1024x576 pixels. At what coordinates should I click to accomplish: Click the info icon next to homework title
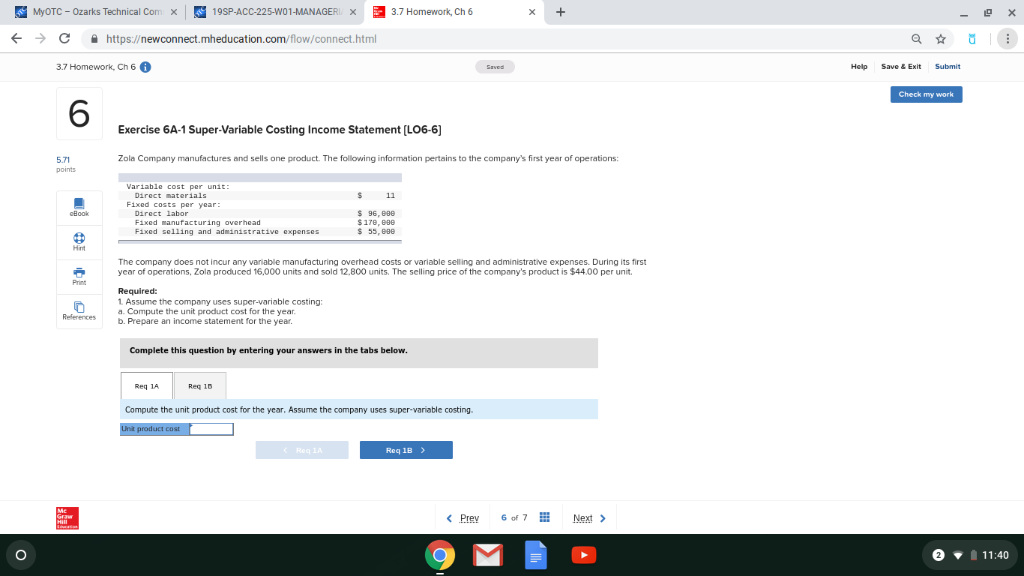coord(146,67)
